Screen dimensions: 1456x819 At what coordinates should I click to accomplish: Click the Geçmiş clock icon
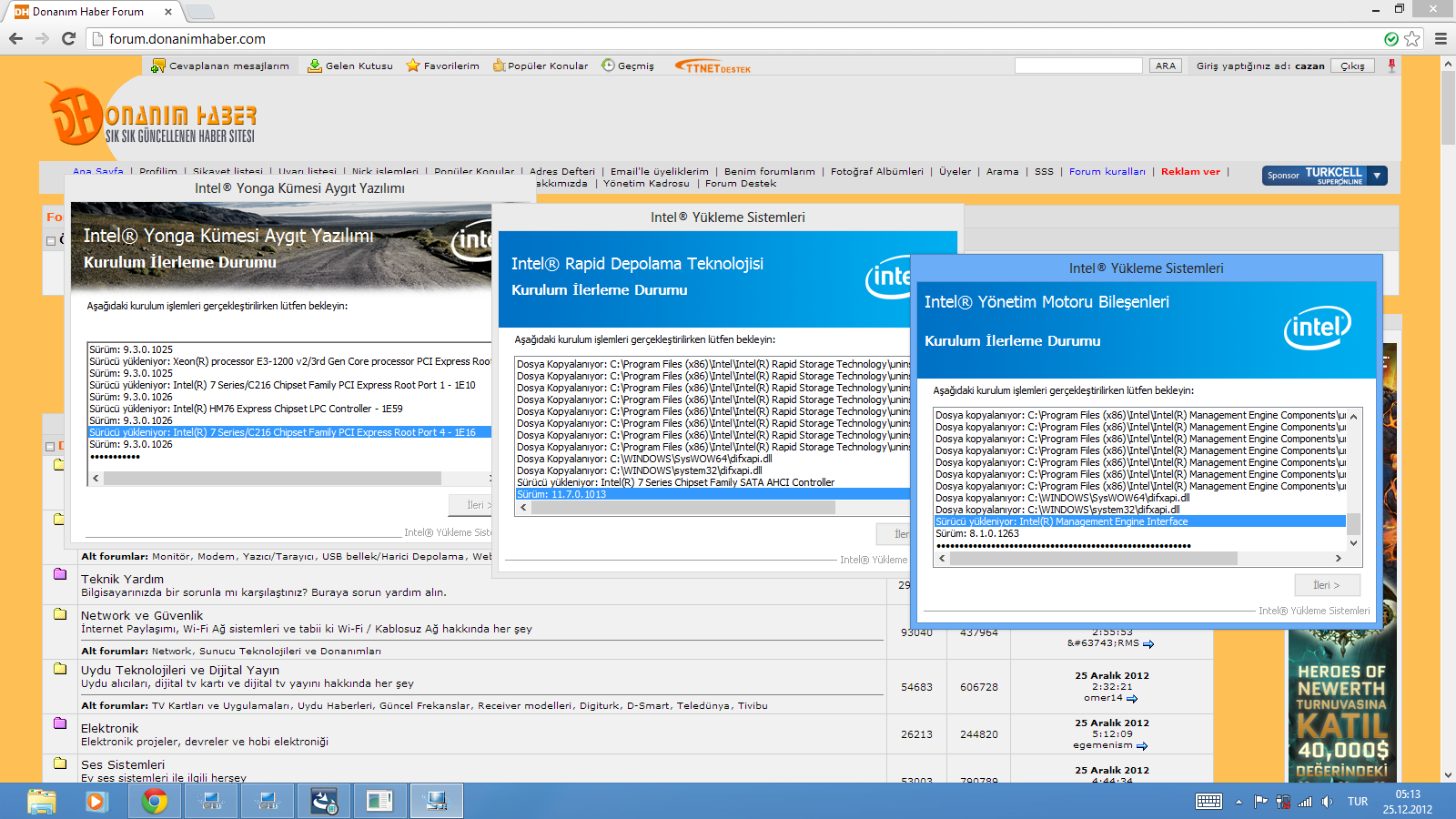608,66
